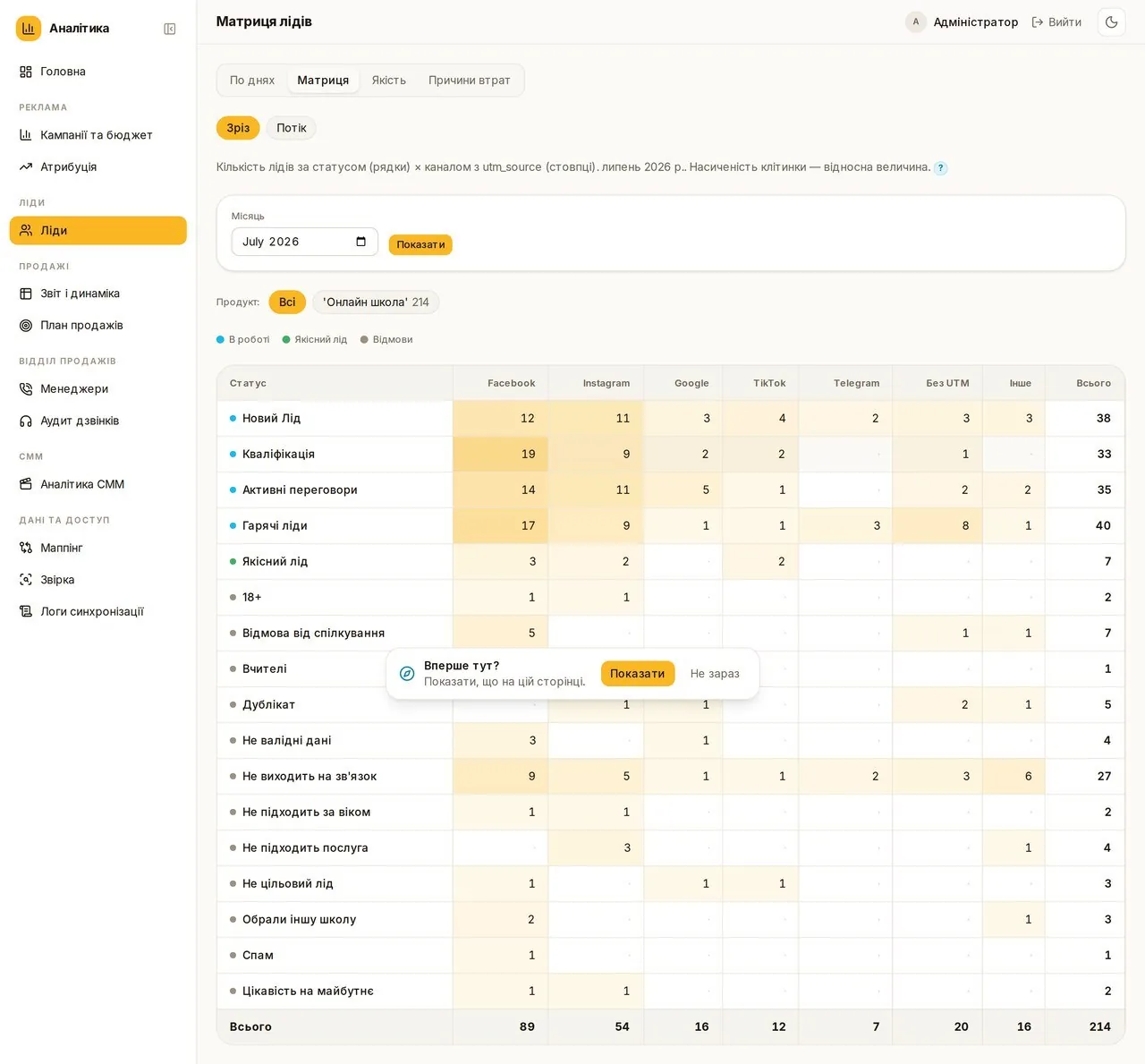Click the Новий Лід row label
This screenshot has width=1145, height=1064.
(271, 418)
